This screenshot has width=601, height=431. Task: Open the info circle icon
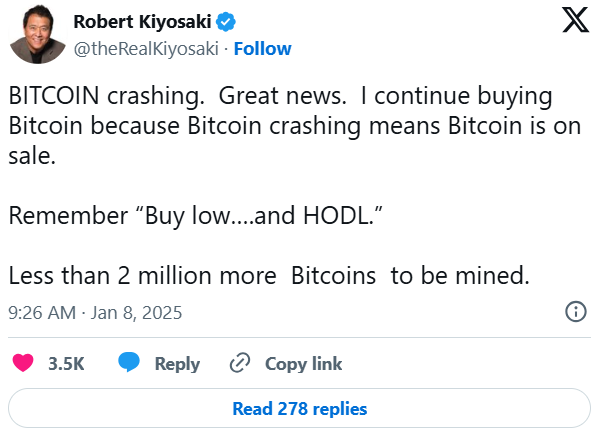(x=576, y=312)
